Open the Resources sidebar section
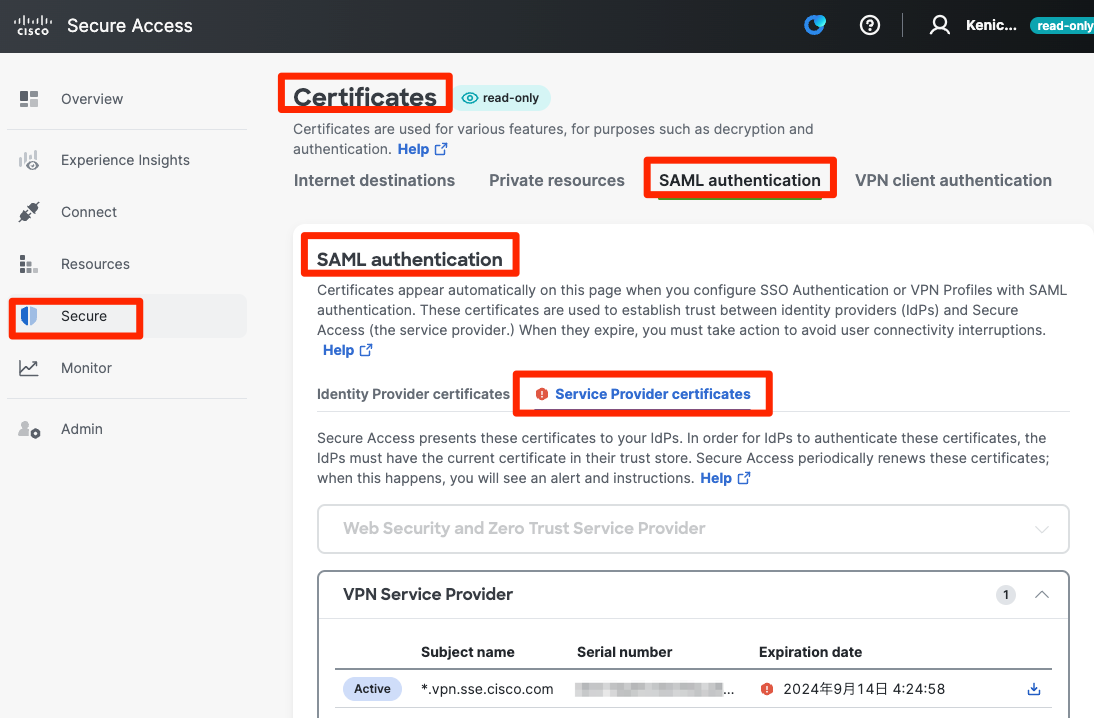Image resolution: width=1094 pixels, height=718 pixels. click(x=95, y=264)
